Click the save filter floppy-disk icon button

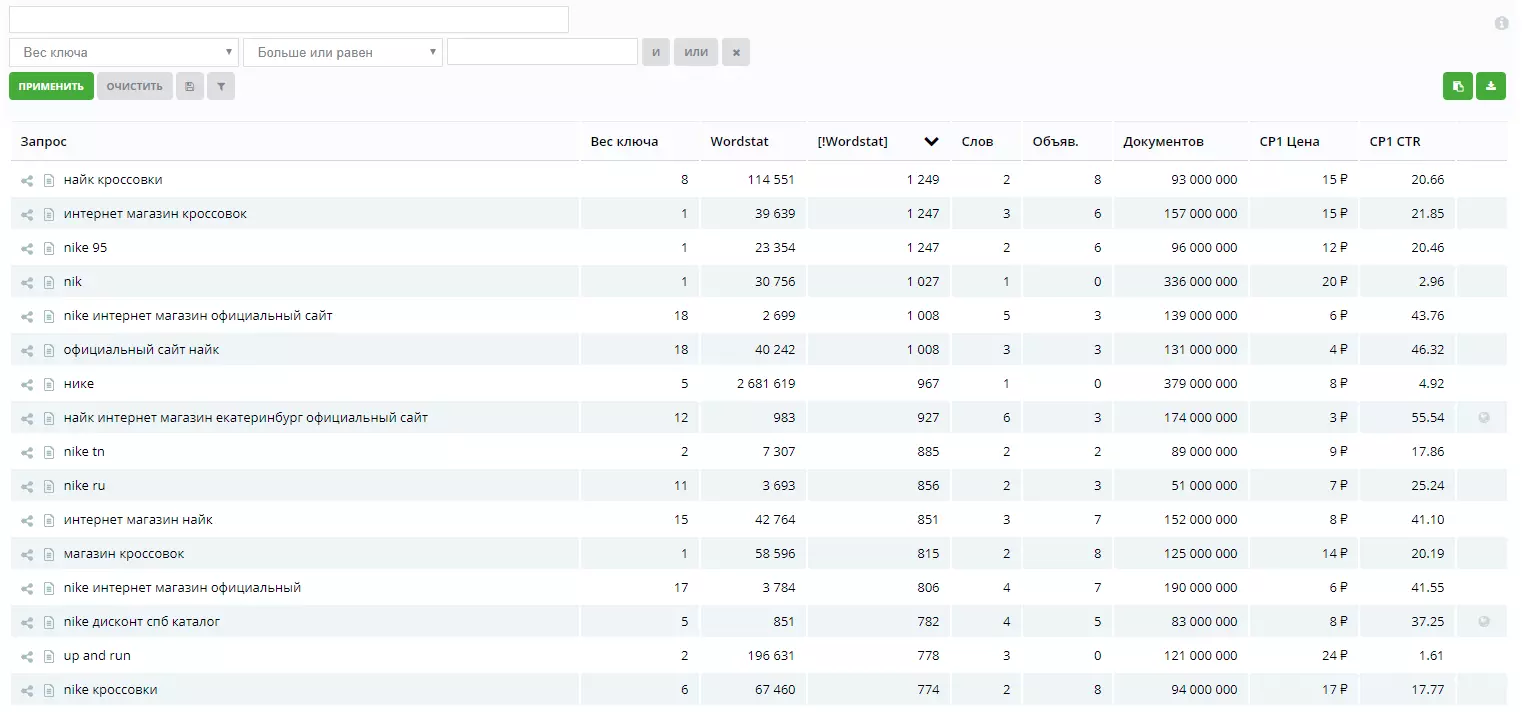tap(190, 86)
